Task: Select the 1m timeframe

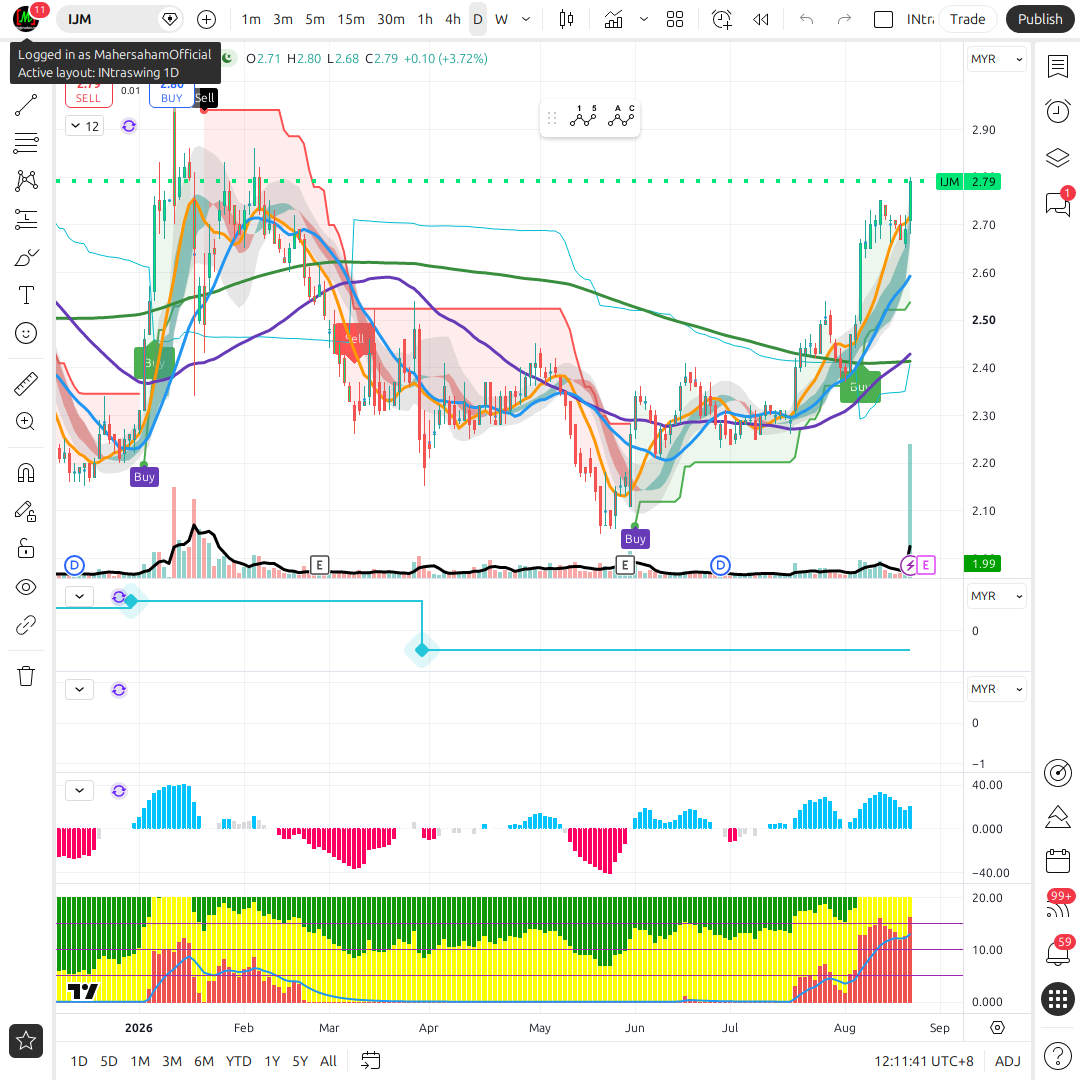Action: coord(251,19)
